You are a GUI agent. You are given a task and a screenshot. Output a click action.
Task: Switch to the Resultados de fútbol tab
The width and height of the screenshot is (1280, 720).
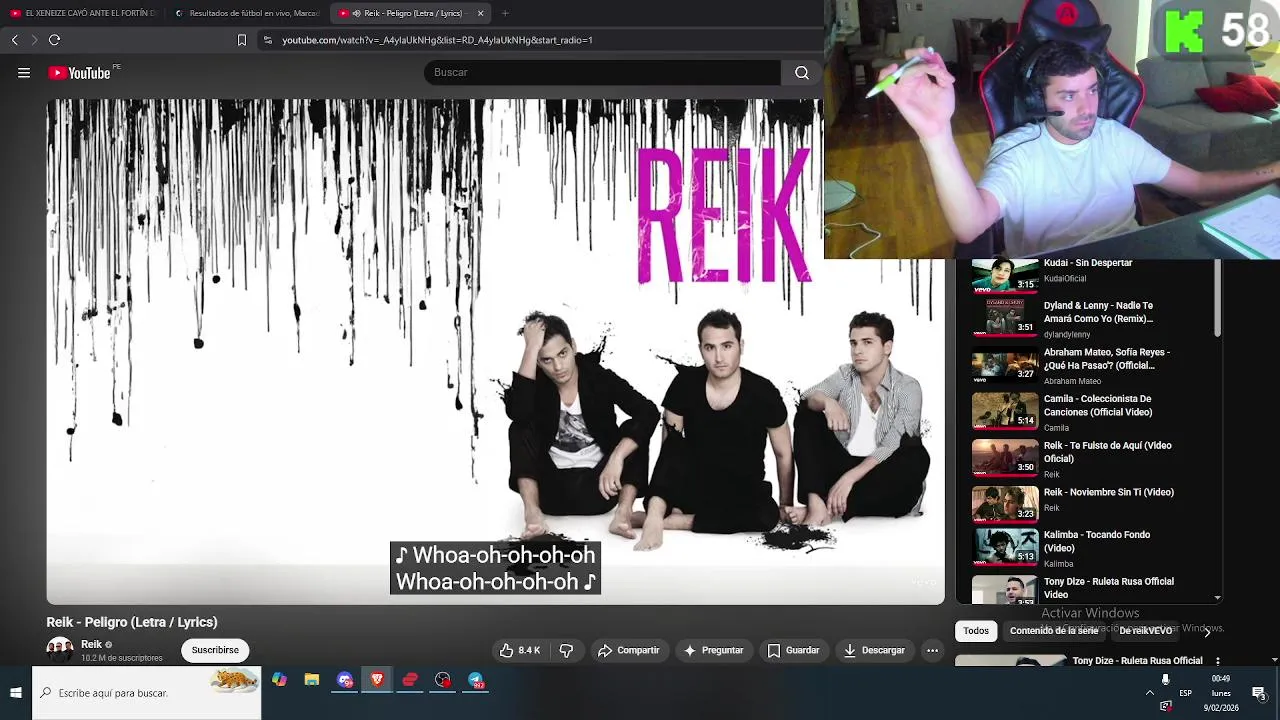[248, 13]
